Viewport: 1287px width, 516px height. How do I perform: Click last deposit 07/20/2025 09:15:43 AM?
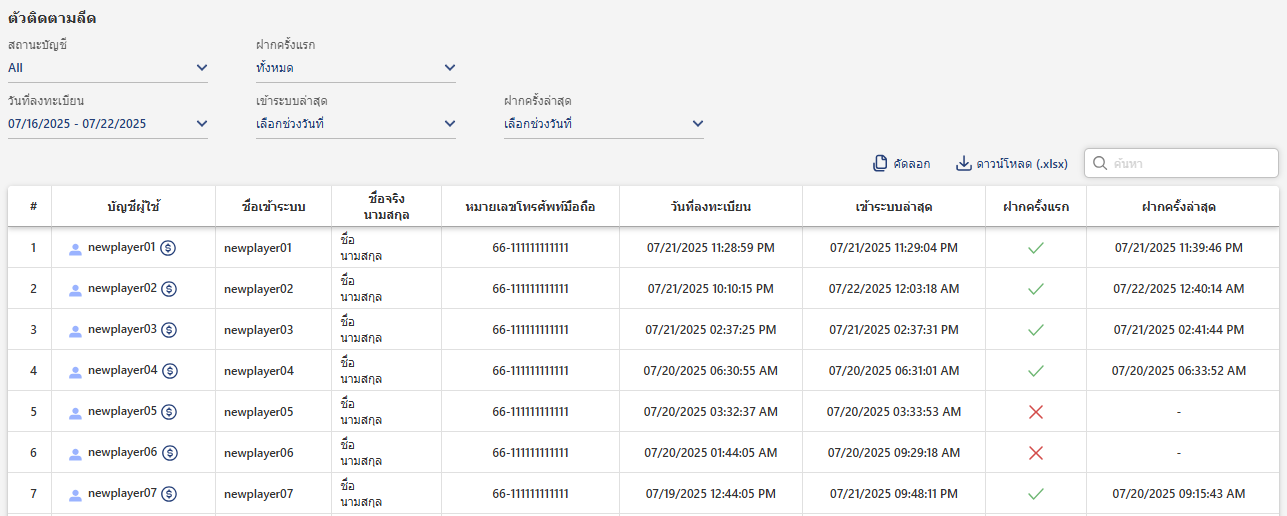point(1179,494)
